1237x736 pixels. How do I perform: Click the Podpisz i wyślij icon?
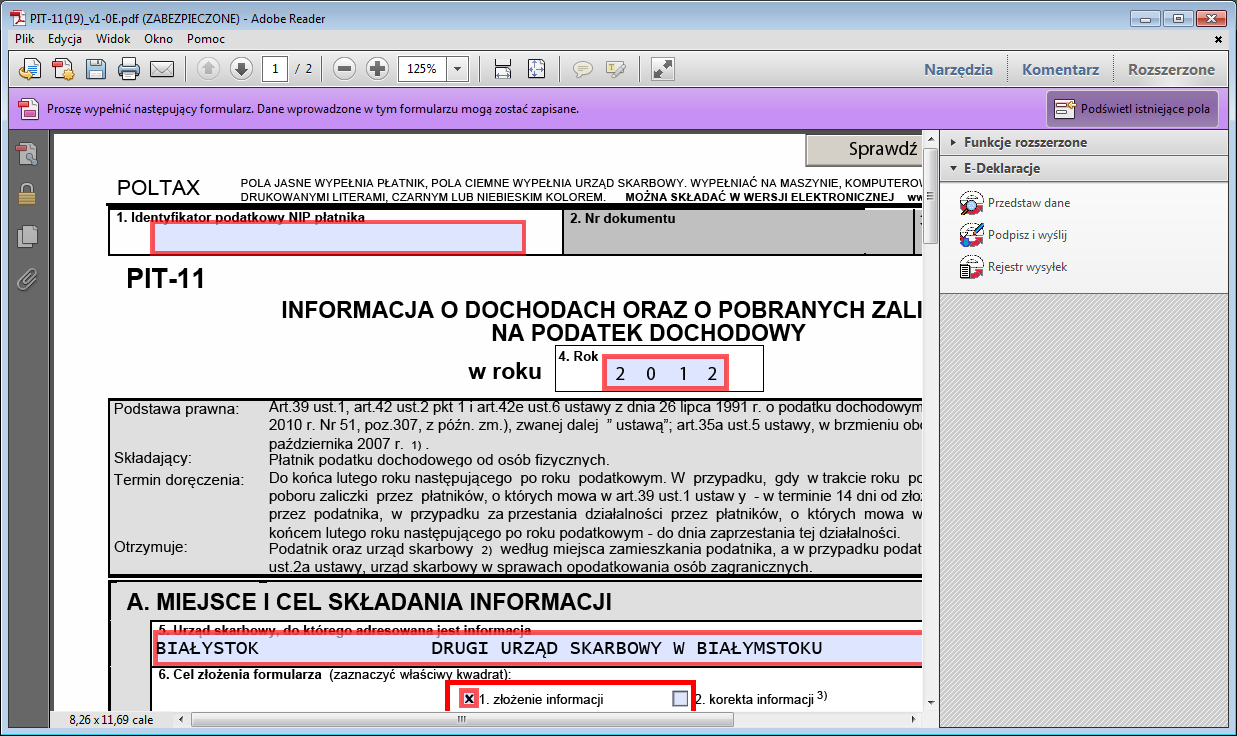click(x=972, y=235)
